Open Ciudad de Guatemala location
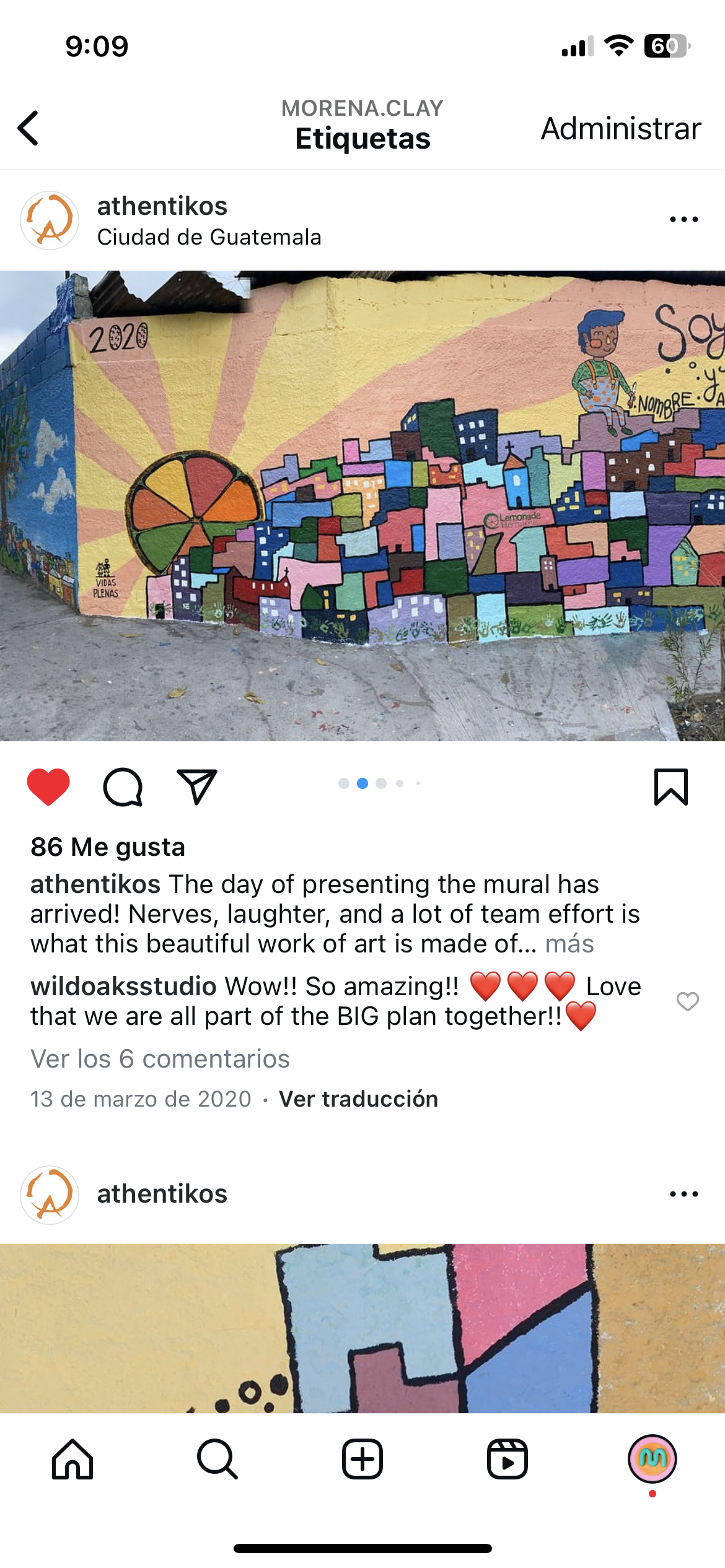725x1568 pixels. click(209, 237)
